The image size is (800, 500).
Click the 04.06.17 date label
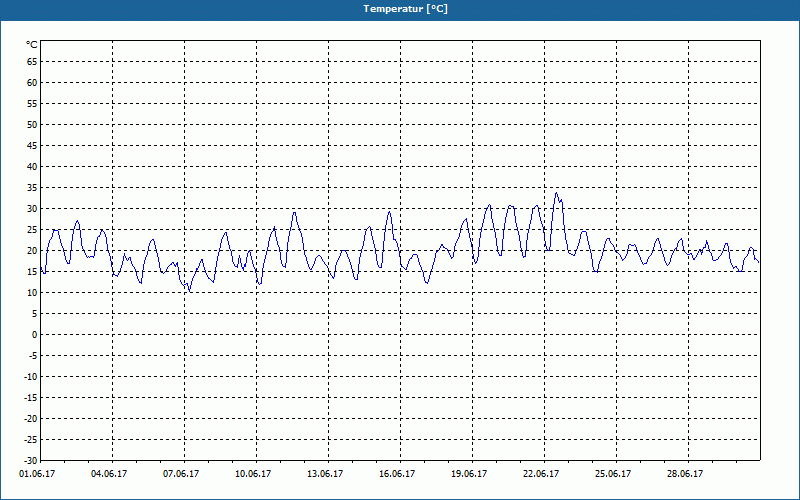click(109, 474)
